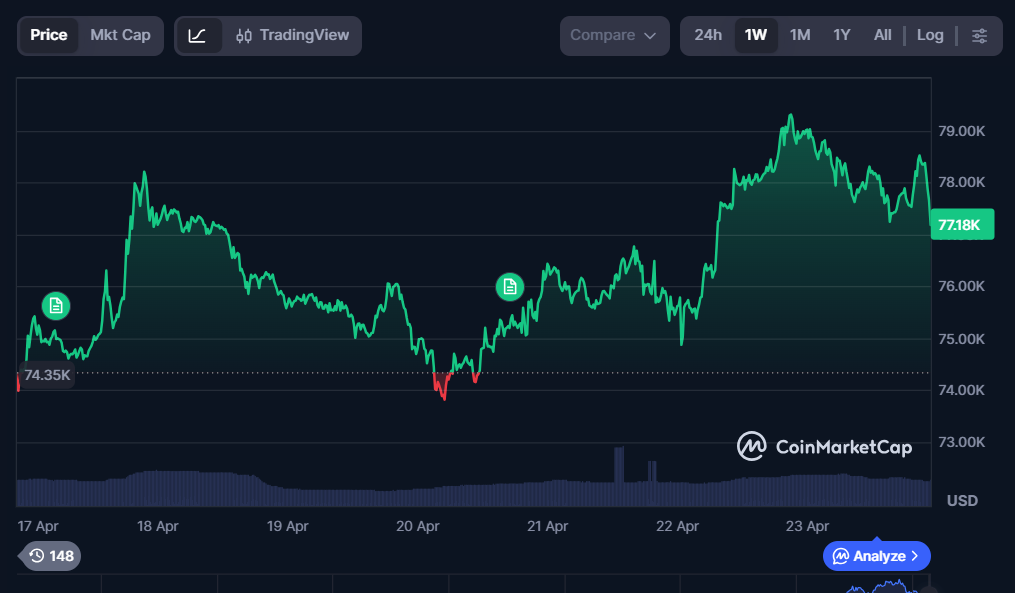Toggle Log scale for the chart
The image size is (1015, 593).
pos(930,35)
